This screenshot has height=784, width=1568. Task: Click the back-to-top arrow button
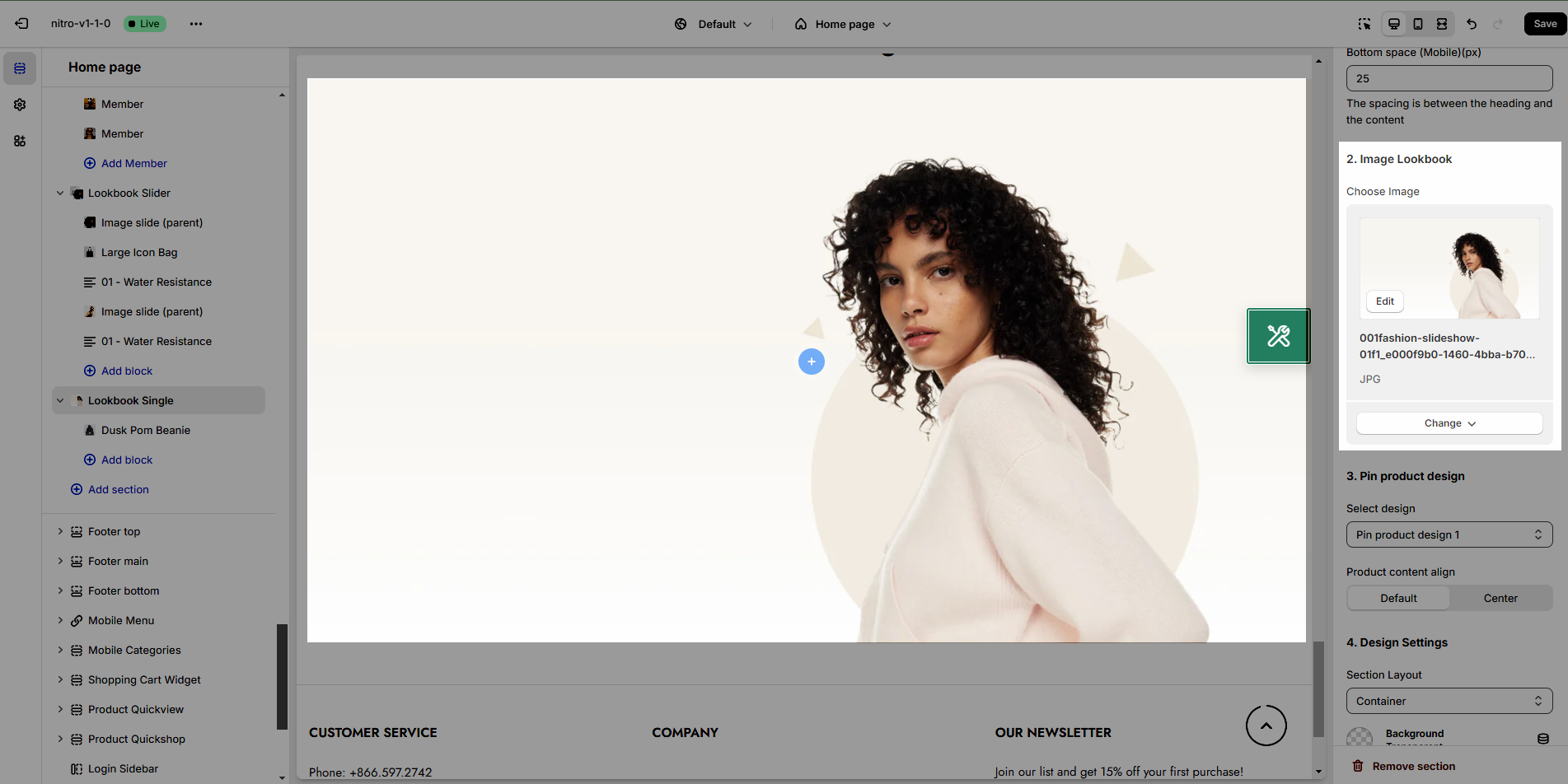[x=1266, y=726]
